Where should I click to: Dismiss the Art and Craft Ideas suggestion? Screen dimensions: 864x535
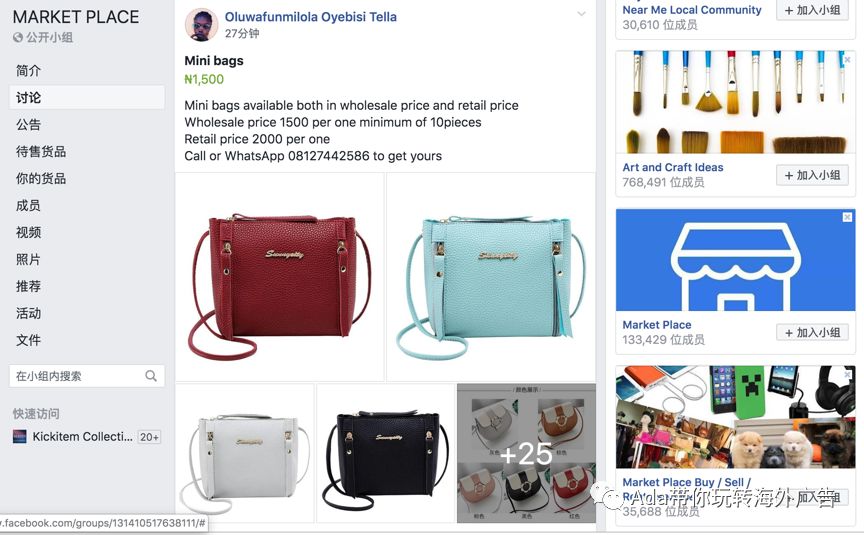[847, 60]
